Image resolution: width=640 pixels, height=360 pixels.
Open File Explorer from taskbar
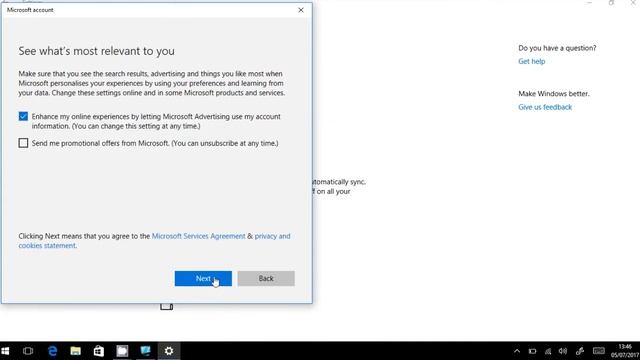[76, 351]
